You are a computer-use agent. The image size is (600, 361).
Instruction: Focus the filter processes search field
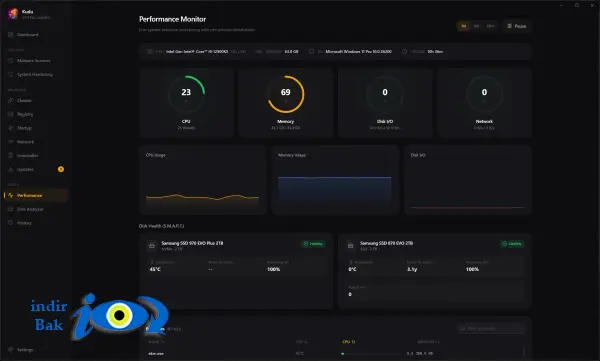pos(491,328)
